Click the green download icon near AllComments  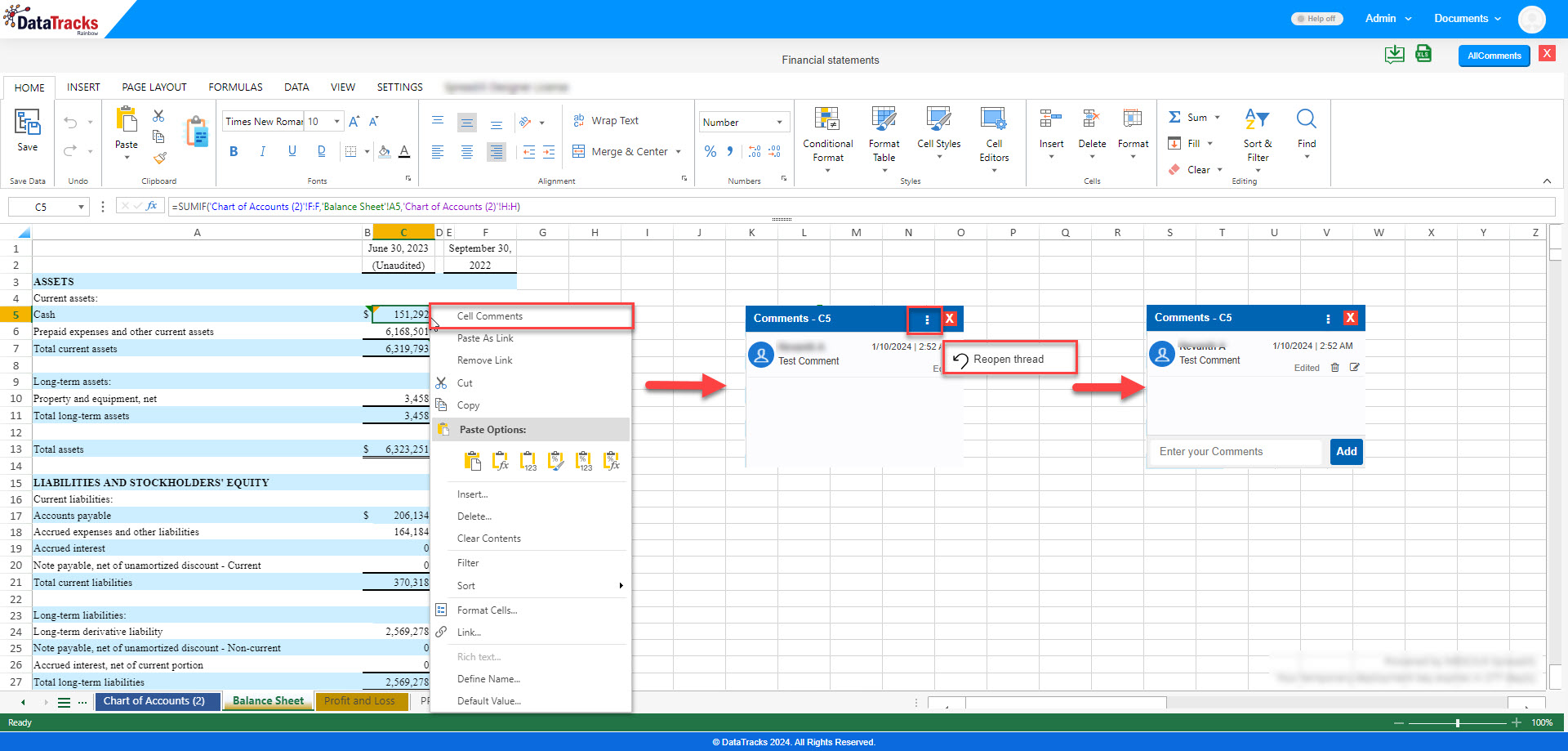(x=1395, y=54)
